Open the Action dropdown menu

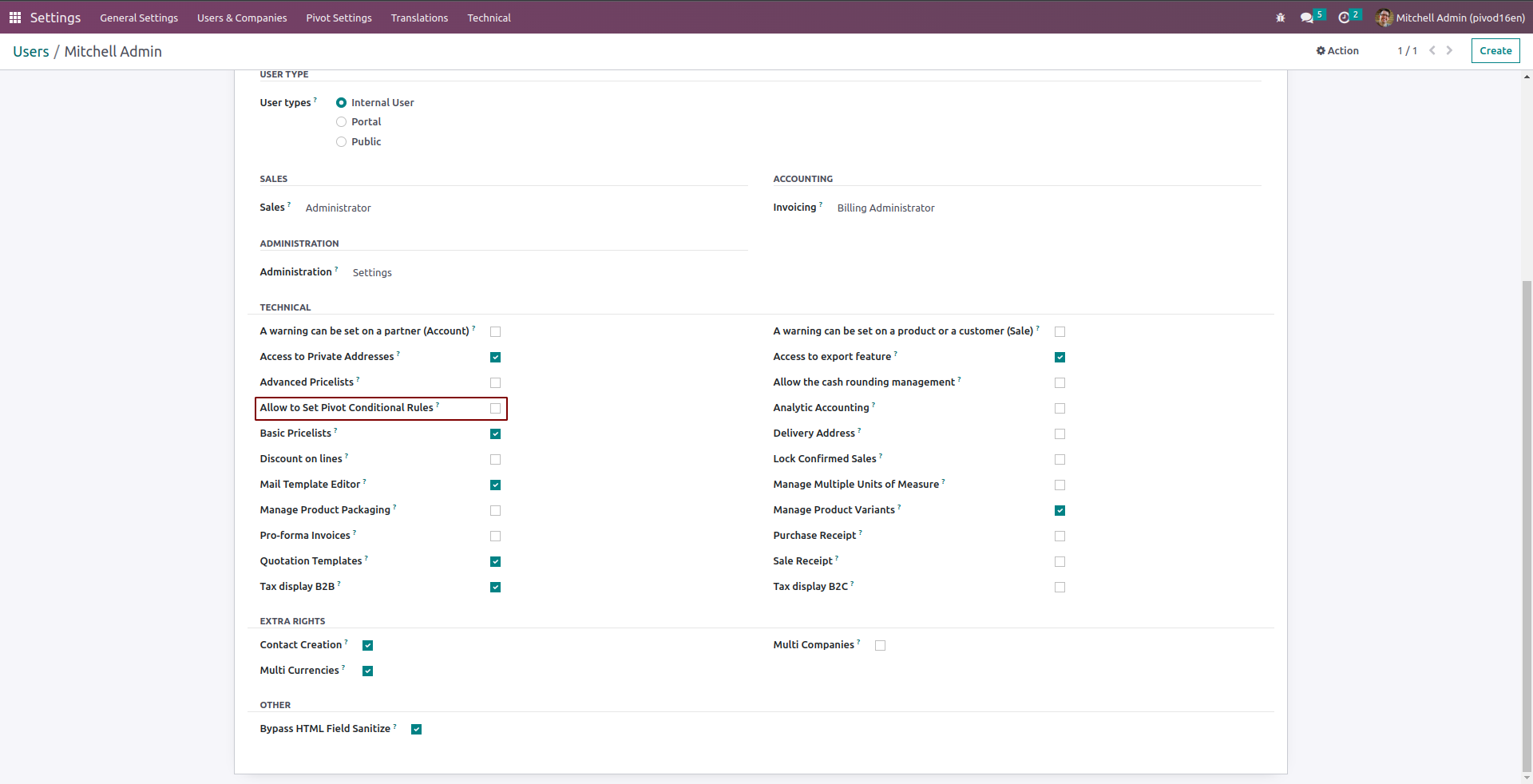point(1337,50)
